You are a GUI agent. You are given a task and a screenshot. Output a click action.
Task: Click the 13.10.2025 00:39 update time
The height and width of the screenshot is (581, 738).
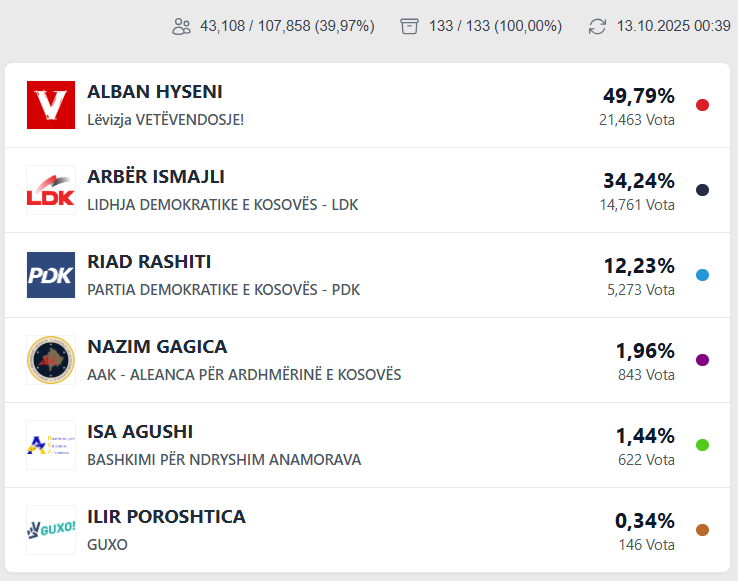pyautogui.click(x=673, y=26)
